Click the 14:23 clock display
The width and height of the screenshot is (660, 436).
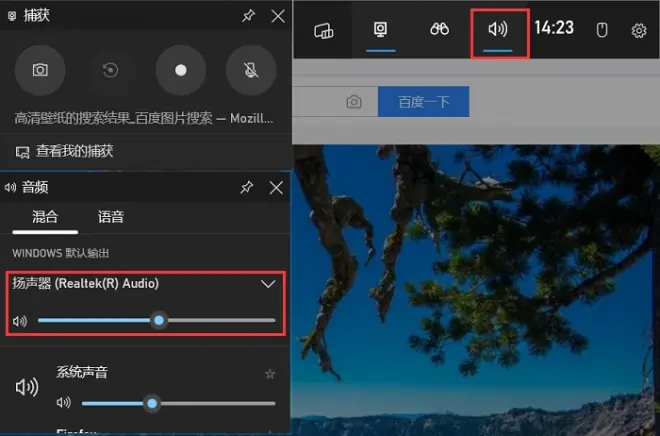pos(554,28)
